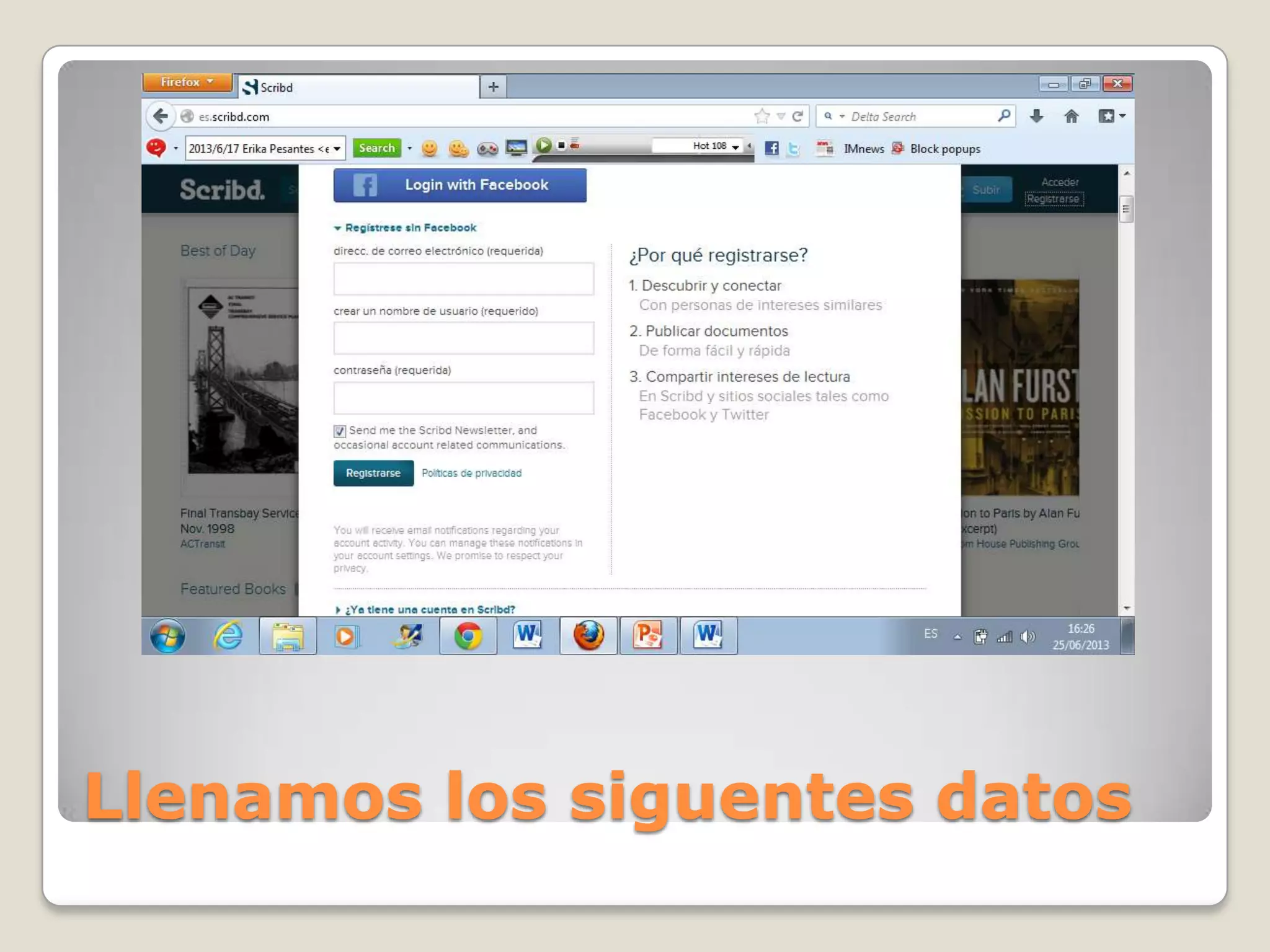Select the Scribd browser tab
Screen dimensions: 1270x952
pos(359,87)
